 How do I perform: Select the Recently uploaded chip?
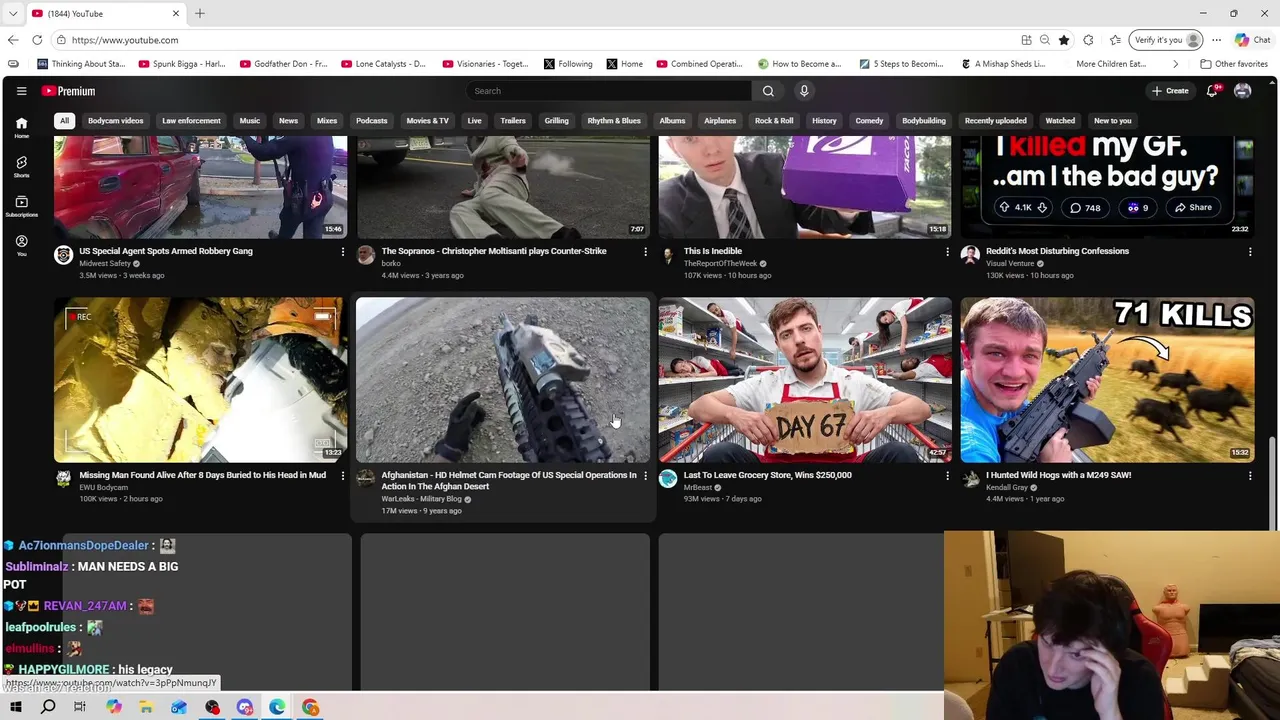pyautogui.click(x=995, y=121)
